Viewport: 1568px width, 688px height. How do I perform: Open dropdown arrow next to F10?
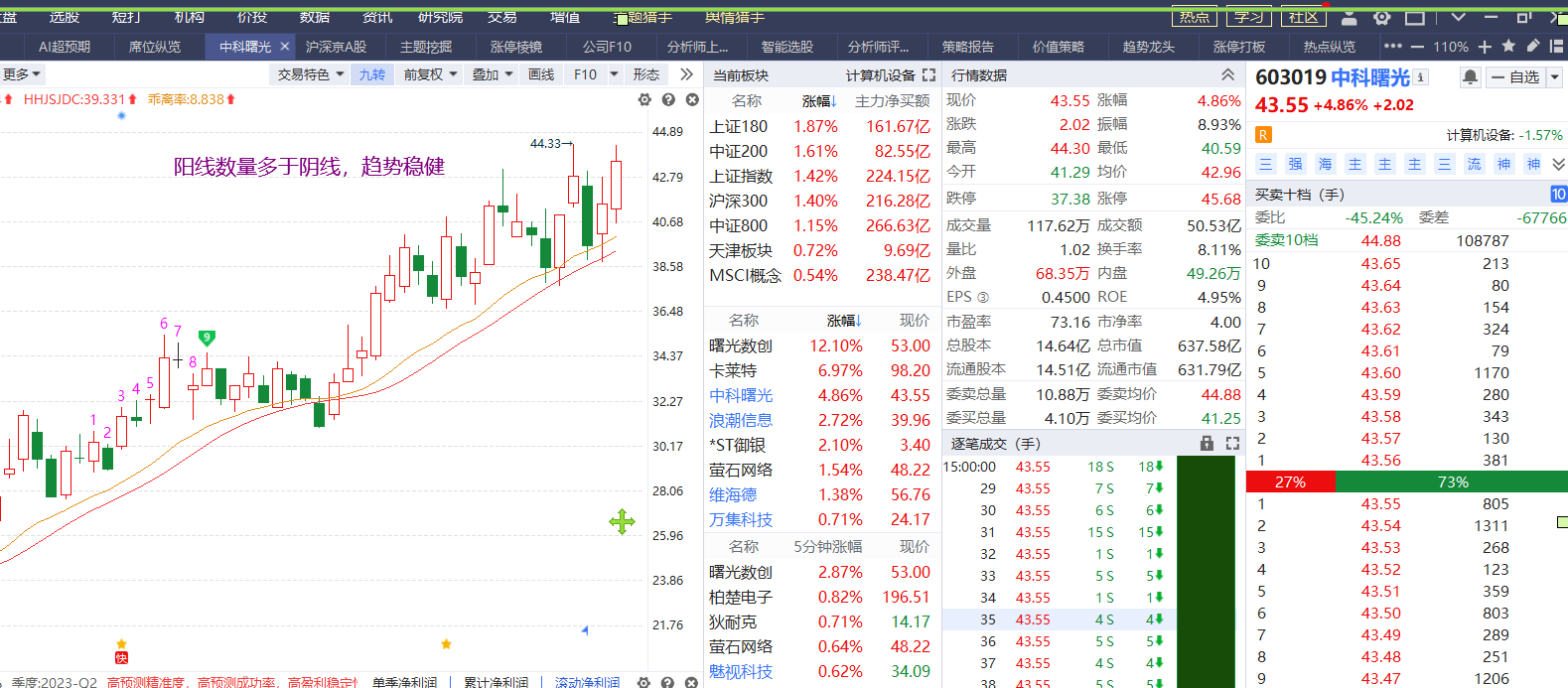coord(614,74)
